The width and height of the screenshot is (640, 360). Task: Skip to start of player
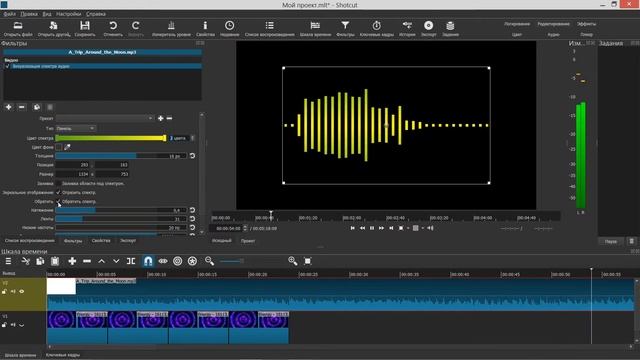coord(353,228)
